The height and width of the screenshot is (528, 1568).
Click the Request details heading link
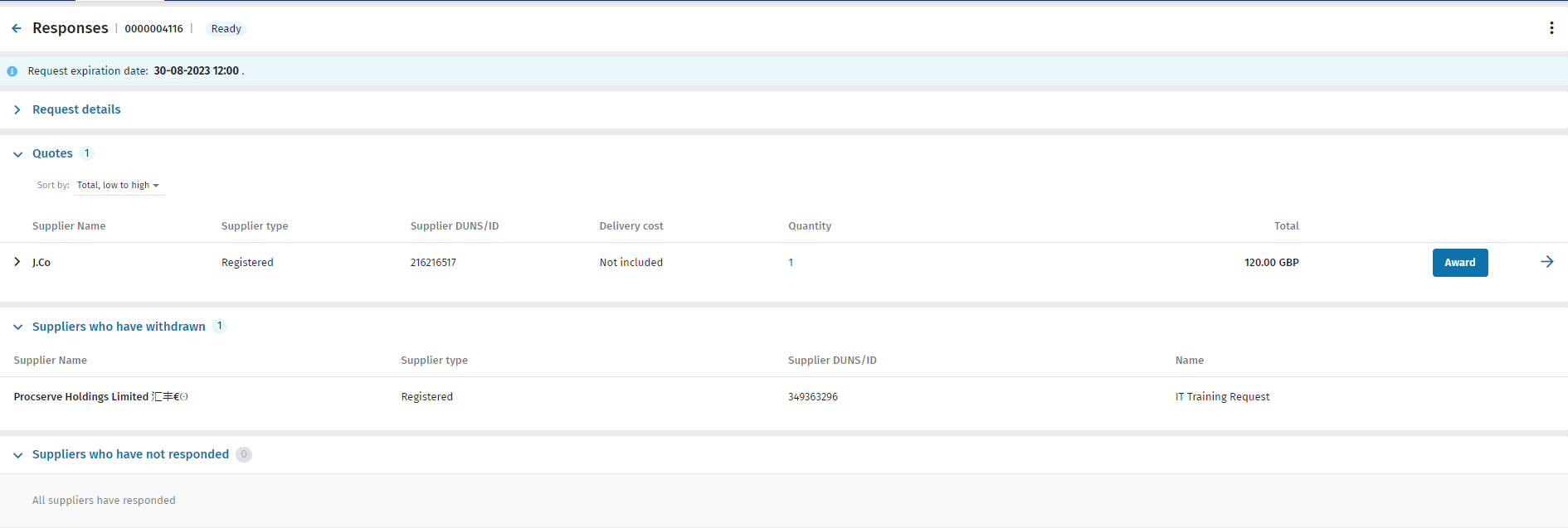(x=76, y=109)
